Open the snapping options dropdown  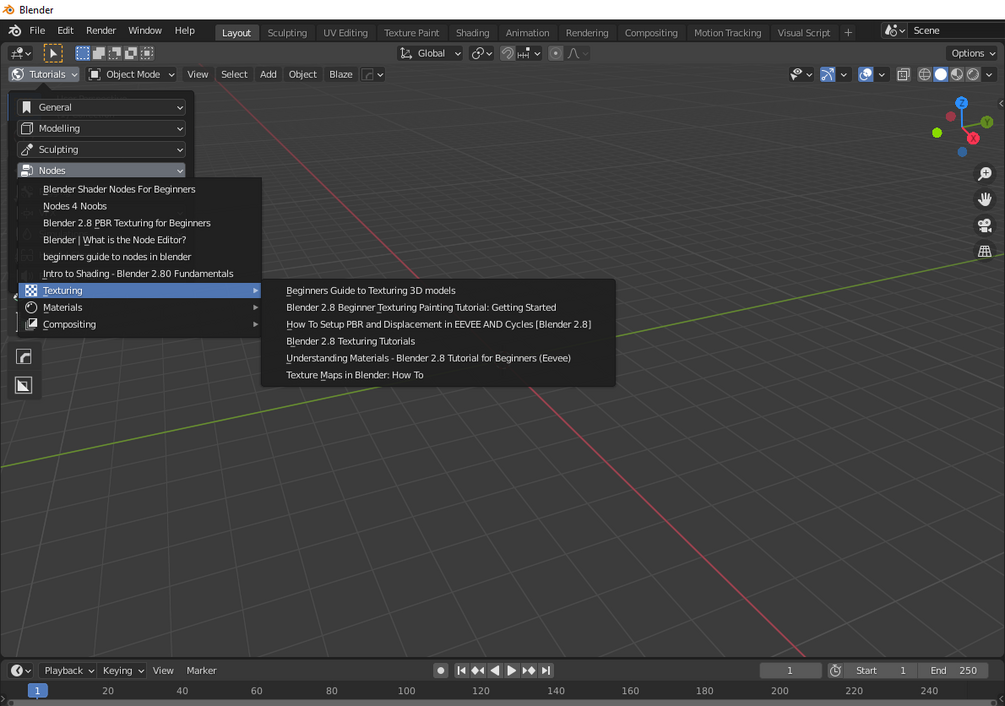(530, 53)
